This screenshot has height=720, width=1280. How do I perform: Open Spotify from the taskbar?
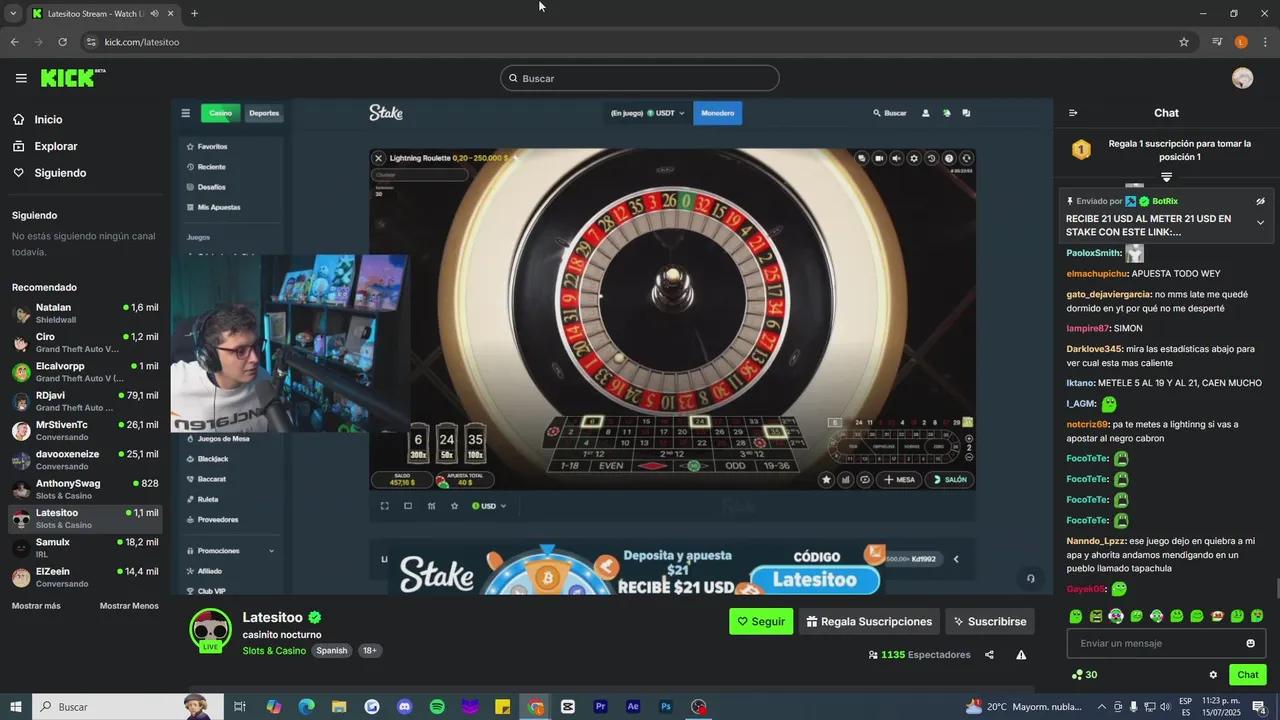tap(437, 707)
